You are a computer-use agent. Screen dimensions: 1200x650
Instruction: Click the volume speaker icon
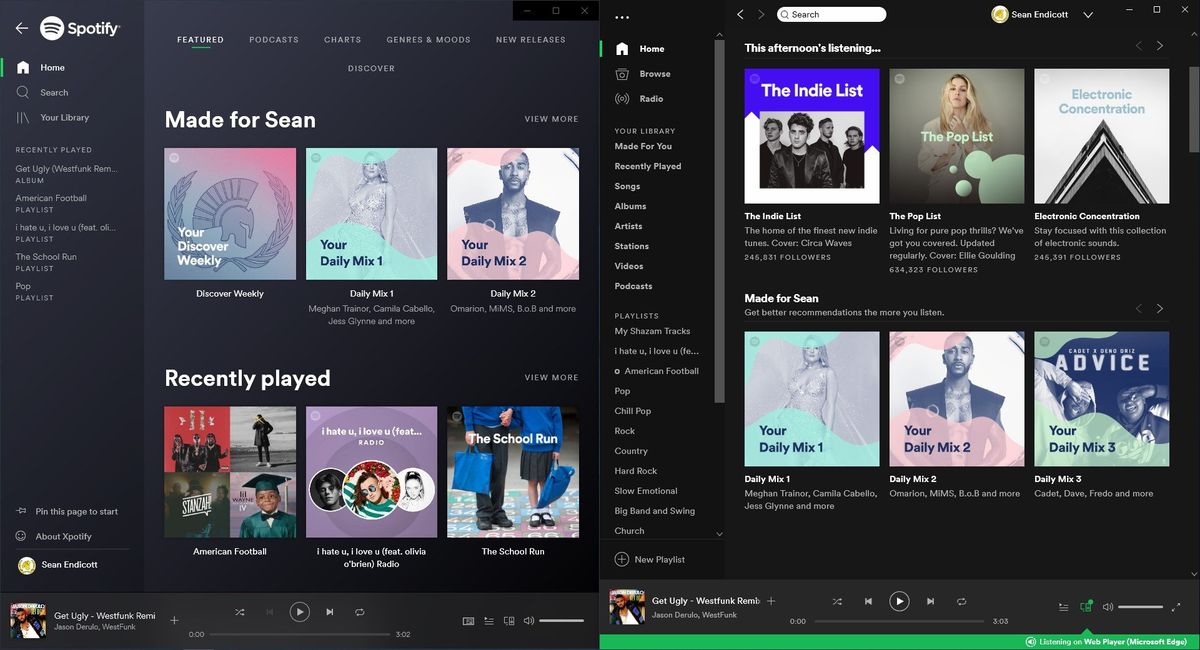click(x=1110, y=607)
